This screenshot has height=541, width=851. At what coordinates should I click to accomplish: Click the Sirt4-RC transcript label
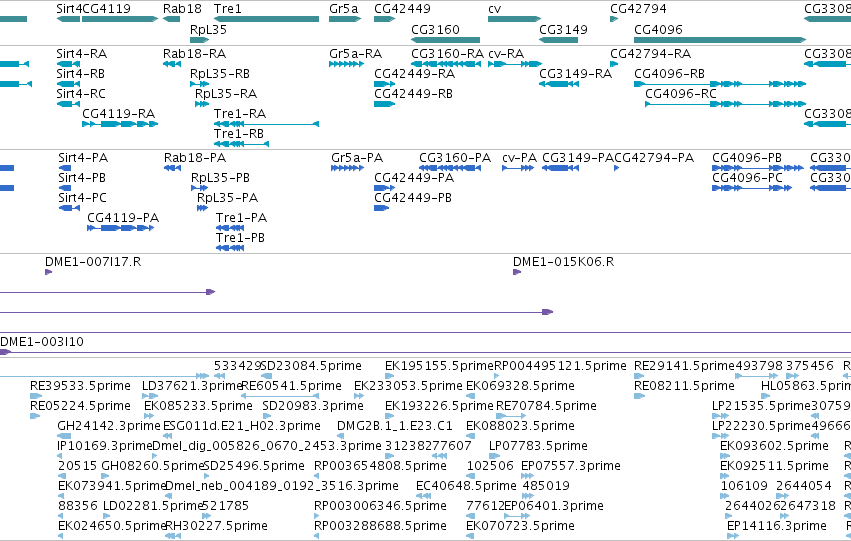tap(81, 94)
